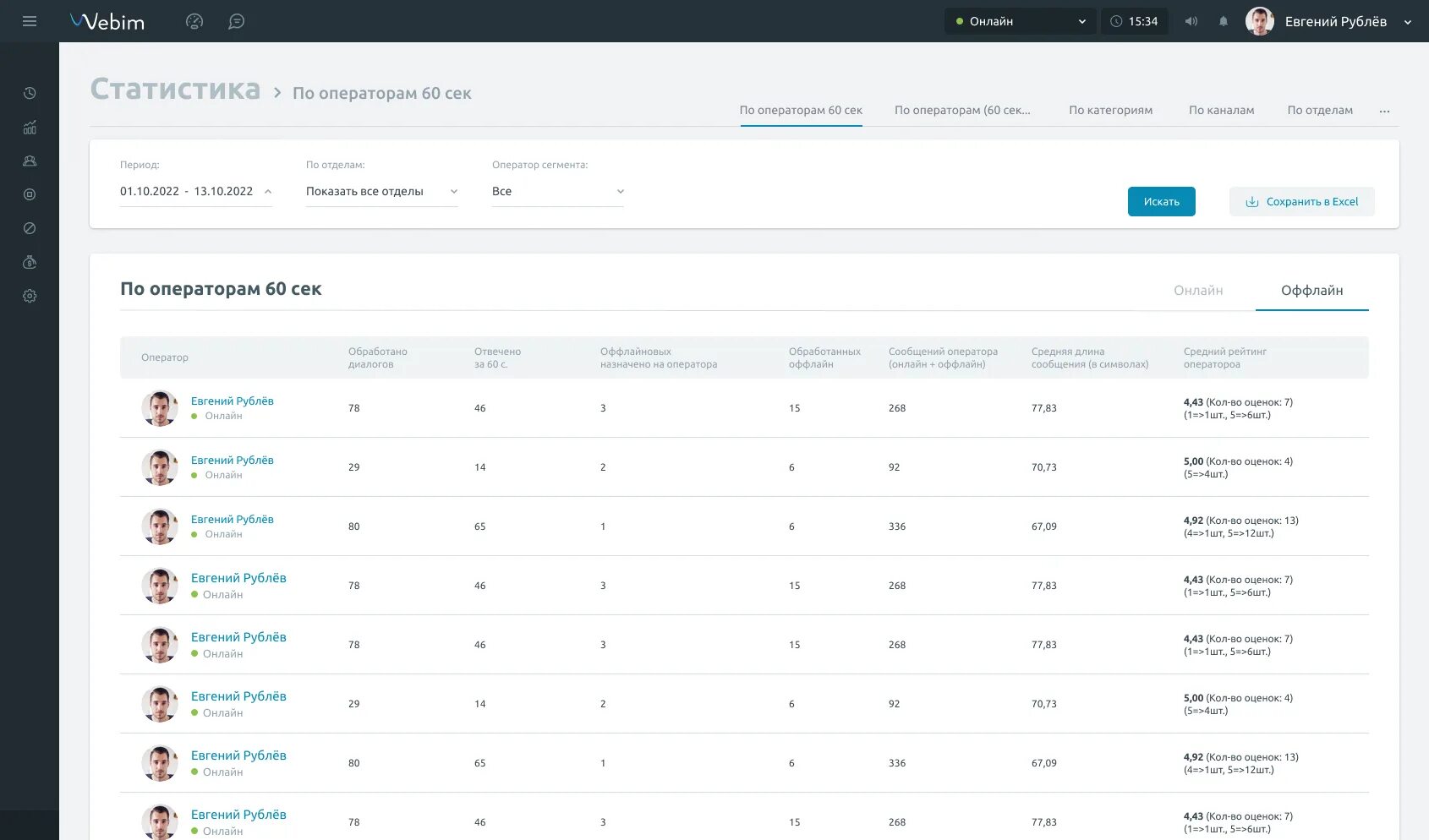The image size is (1429, 840).
Task: Click the Средняя длина сообщения header
Action: coord(1090,357)
